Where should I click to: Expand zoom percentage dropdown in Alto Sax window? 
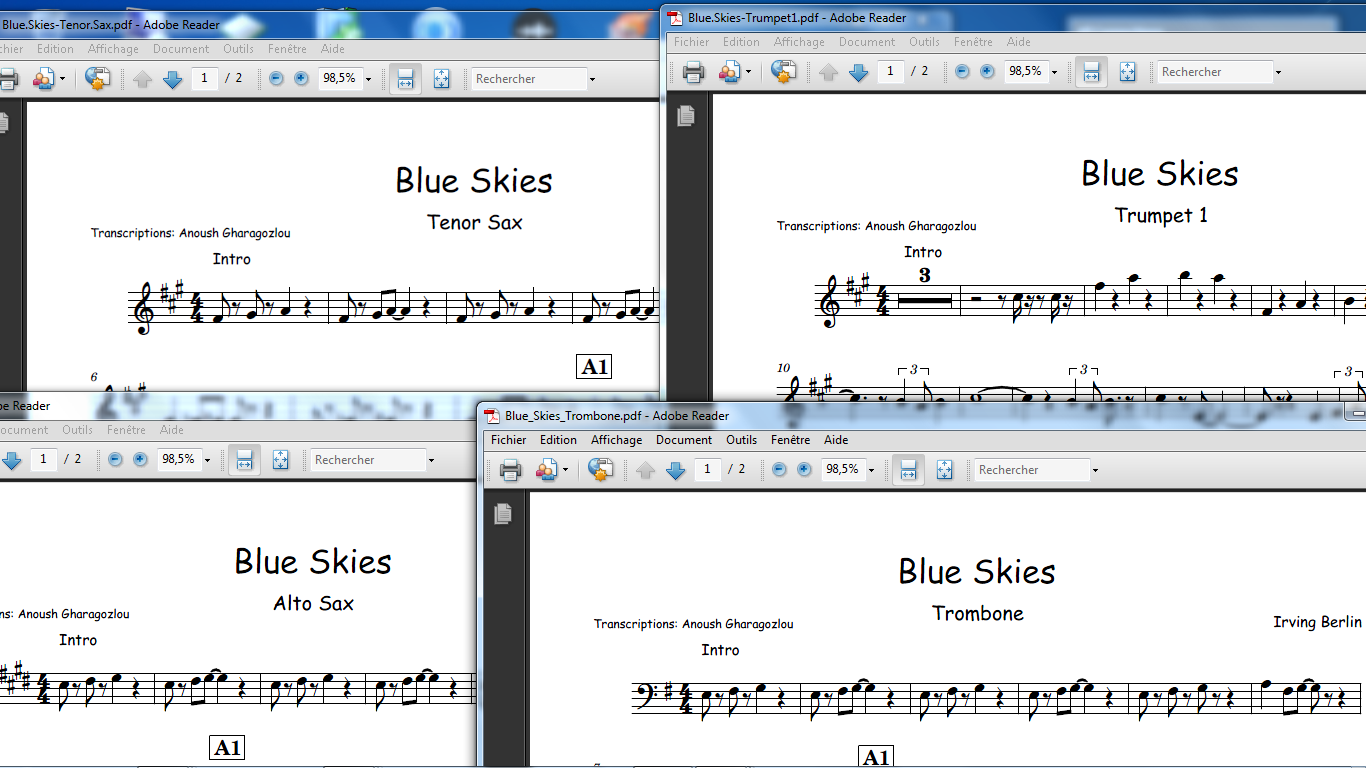point(207,461)
